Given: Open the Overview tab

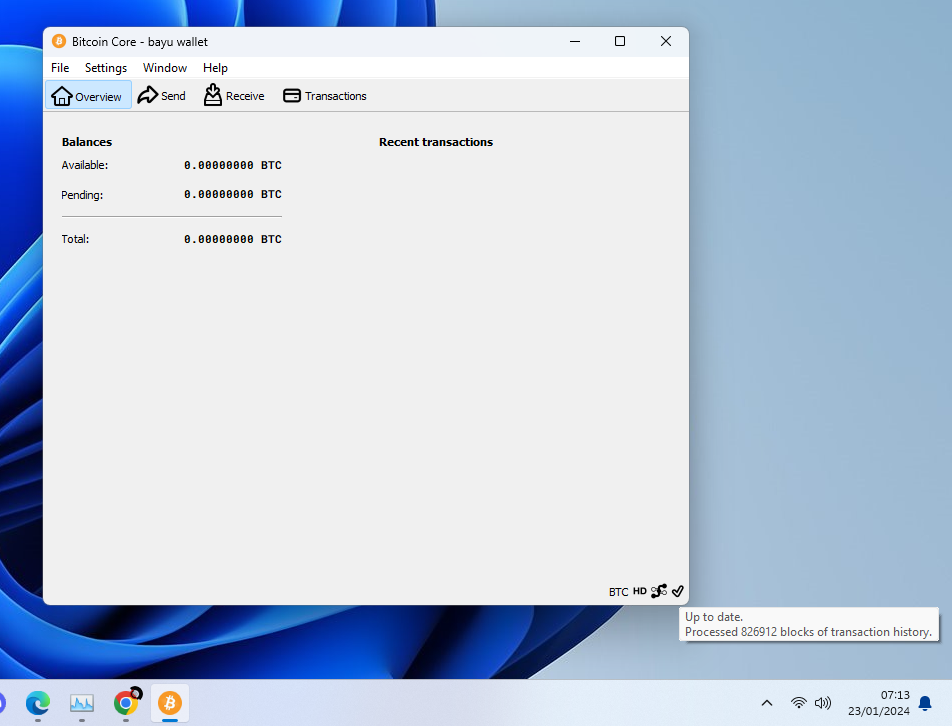Looking at the screenshot, I should pos(88,95).
